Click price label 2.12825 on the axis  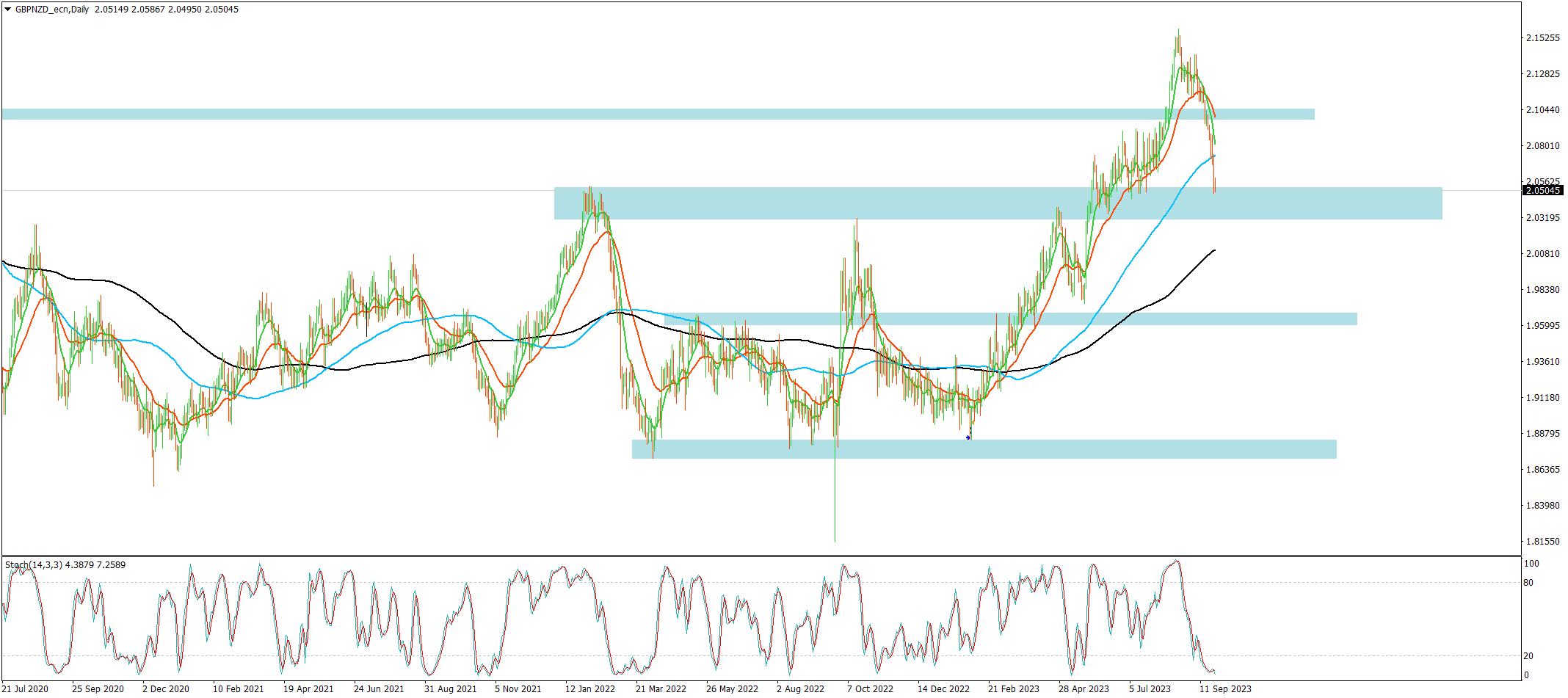pos(1543,74)
